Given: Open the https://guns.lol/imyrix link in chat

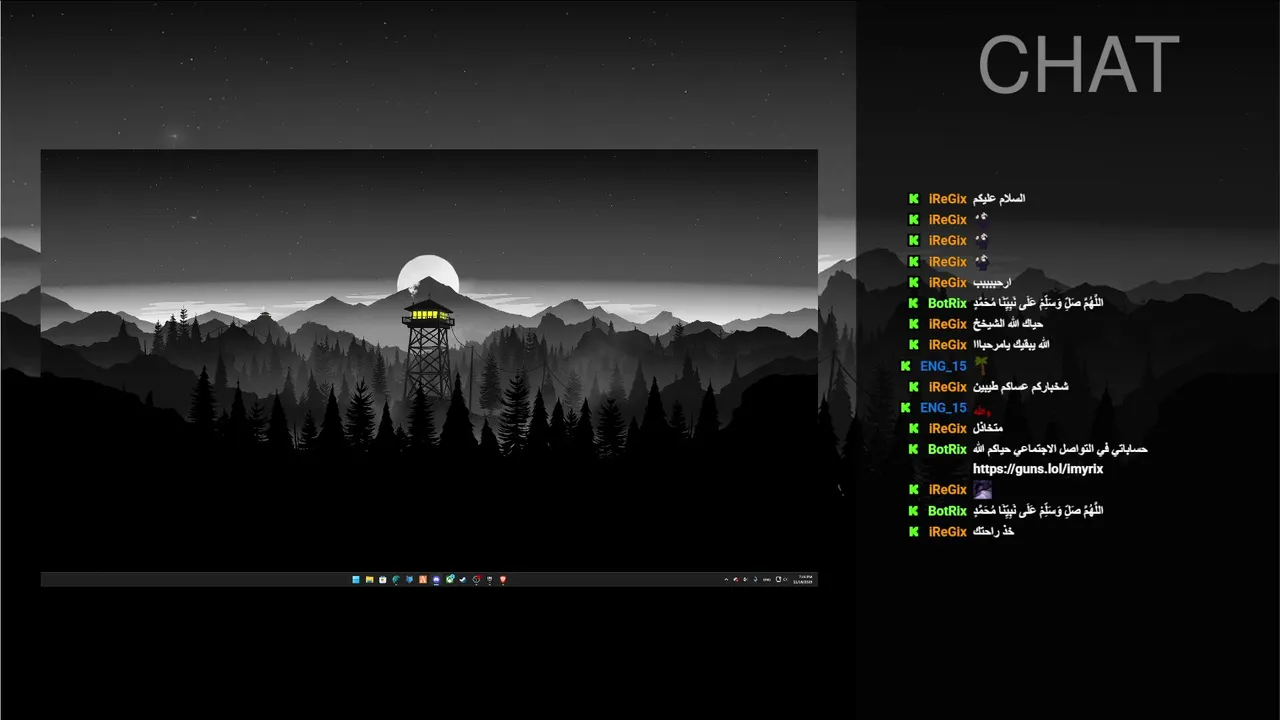Looking at the screenshot, I should (x=1038, y=469).
